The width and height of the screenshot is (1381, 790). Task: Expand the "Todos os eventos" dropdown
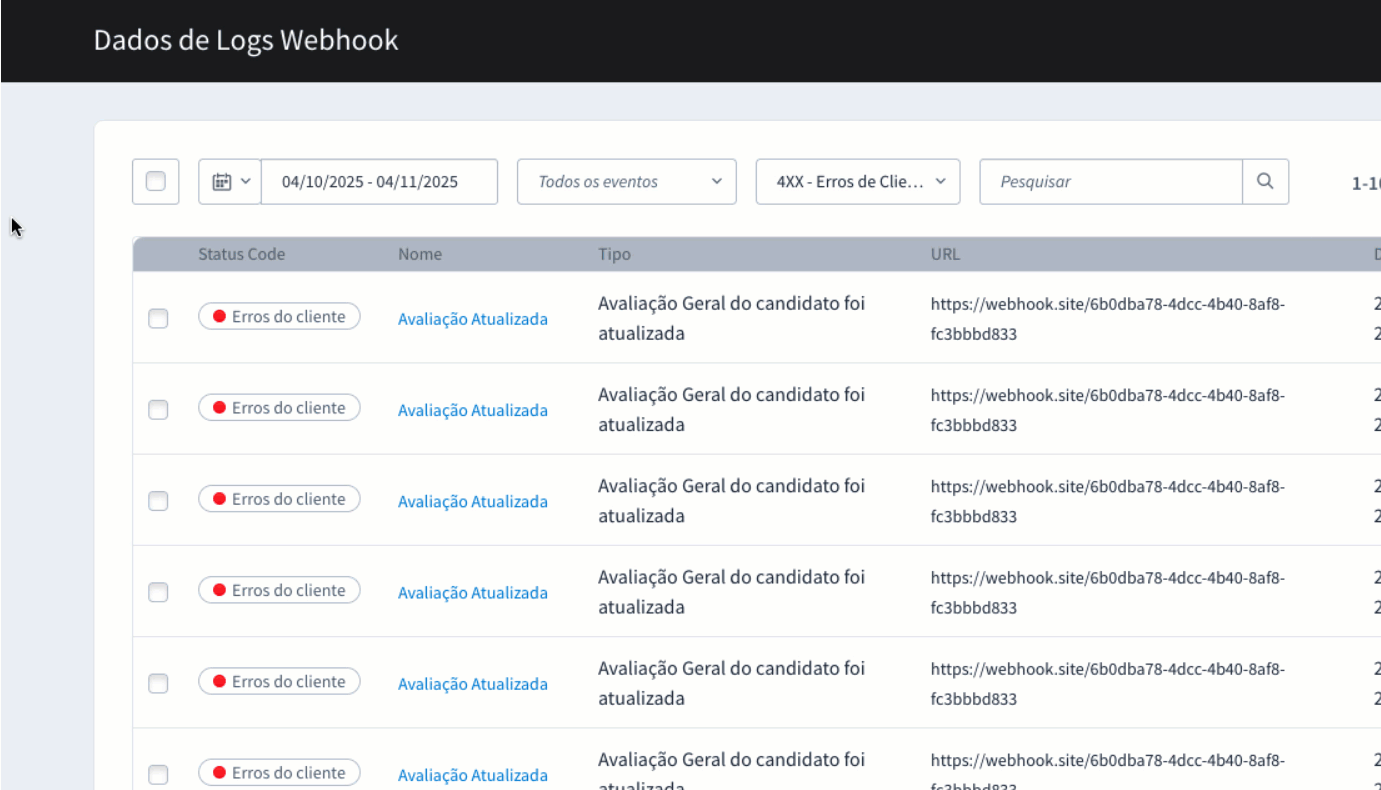[626, 182]
